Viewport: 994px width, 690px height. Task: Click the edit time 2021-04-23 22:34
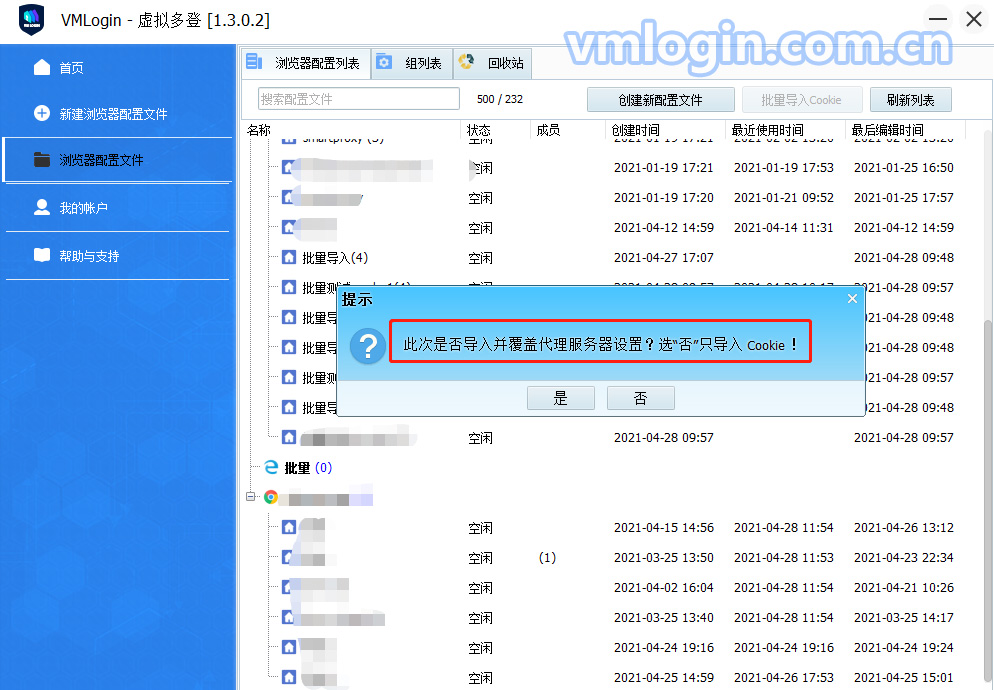pos(903,557)
